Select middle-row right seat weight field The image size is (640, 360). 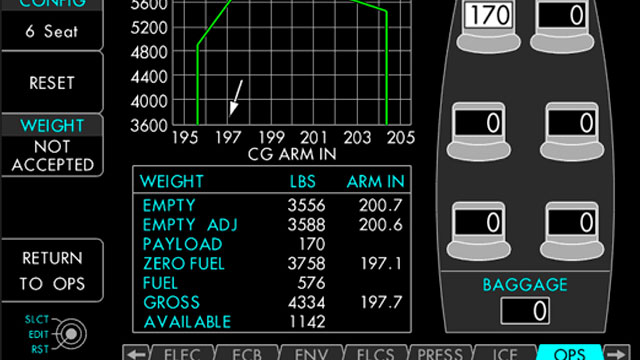pos(572,122)
